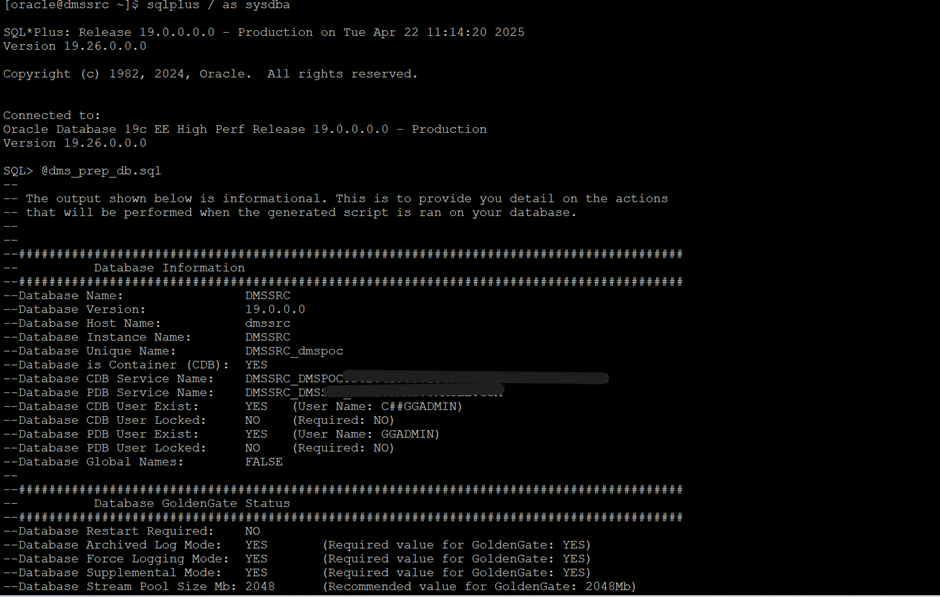Click the Recommended value for GoldenGate: 2048Mb text
The image size is (940, 597).
coord(480,586)
